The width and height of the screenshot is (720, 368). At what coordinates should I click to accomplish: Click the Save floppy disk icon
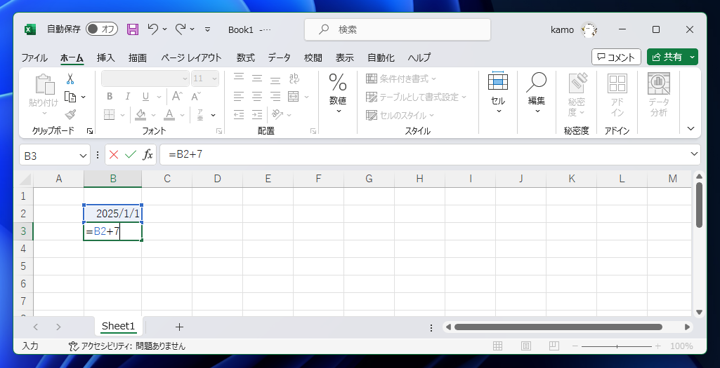click(x=133, y=29)
